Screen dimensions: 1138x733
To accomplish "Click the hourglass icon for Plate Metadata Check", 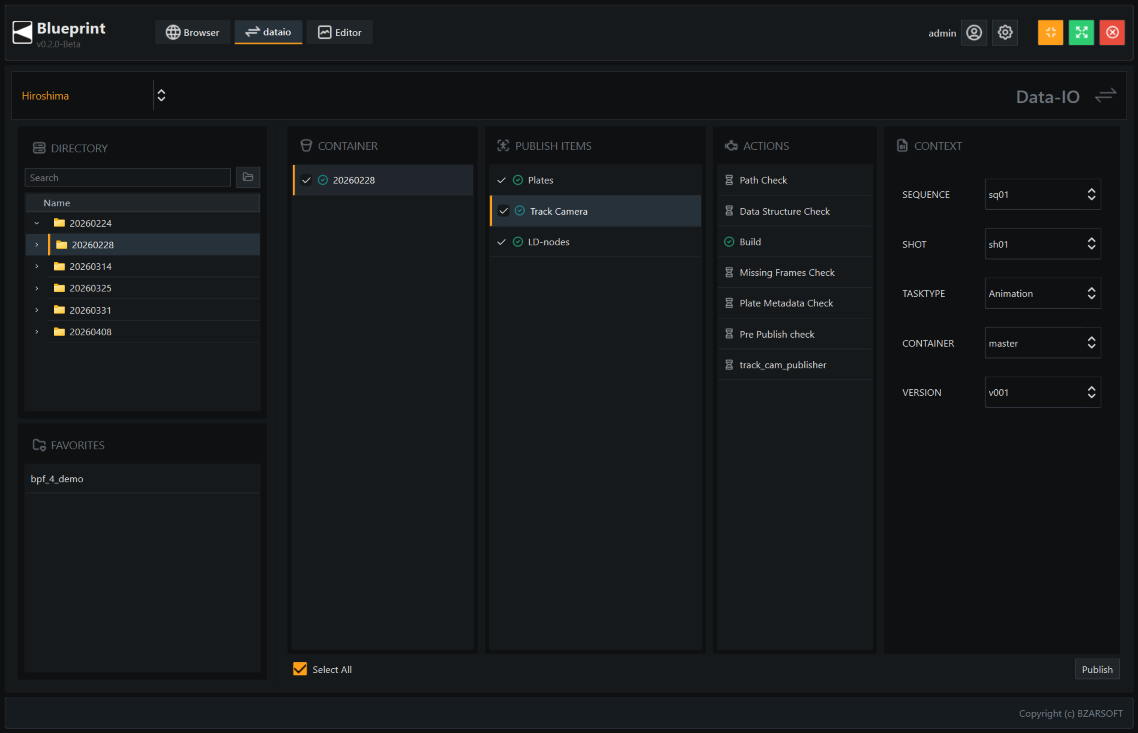I will coord(729,303).
